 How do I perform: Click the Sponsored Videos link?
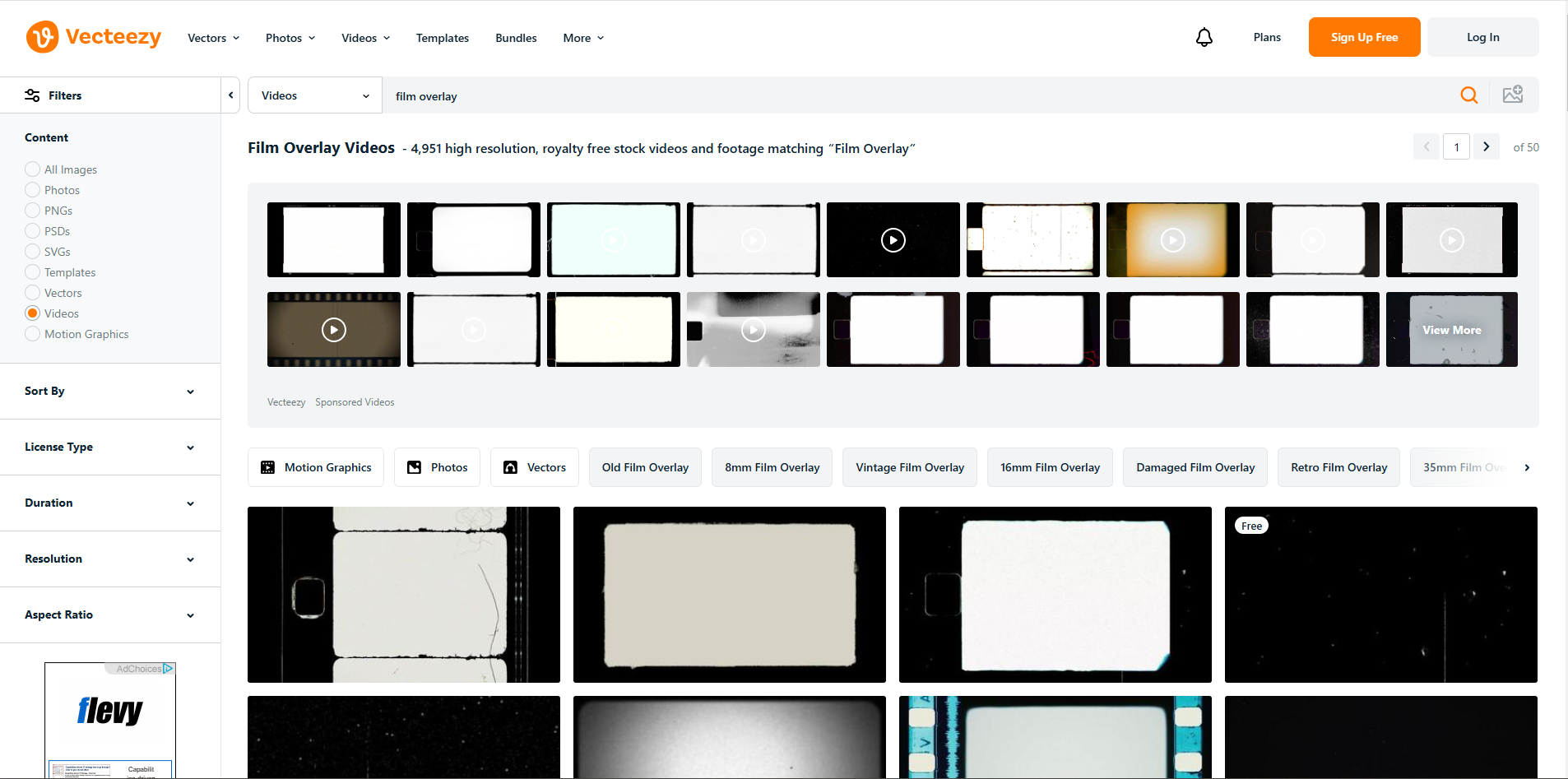pos(355,402)
